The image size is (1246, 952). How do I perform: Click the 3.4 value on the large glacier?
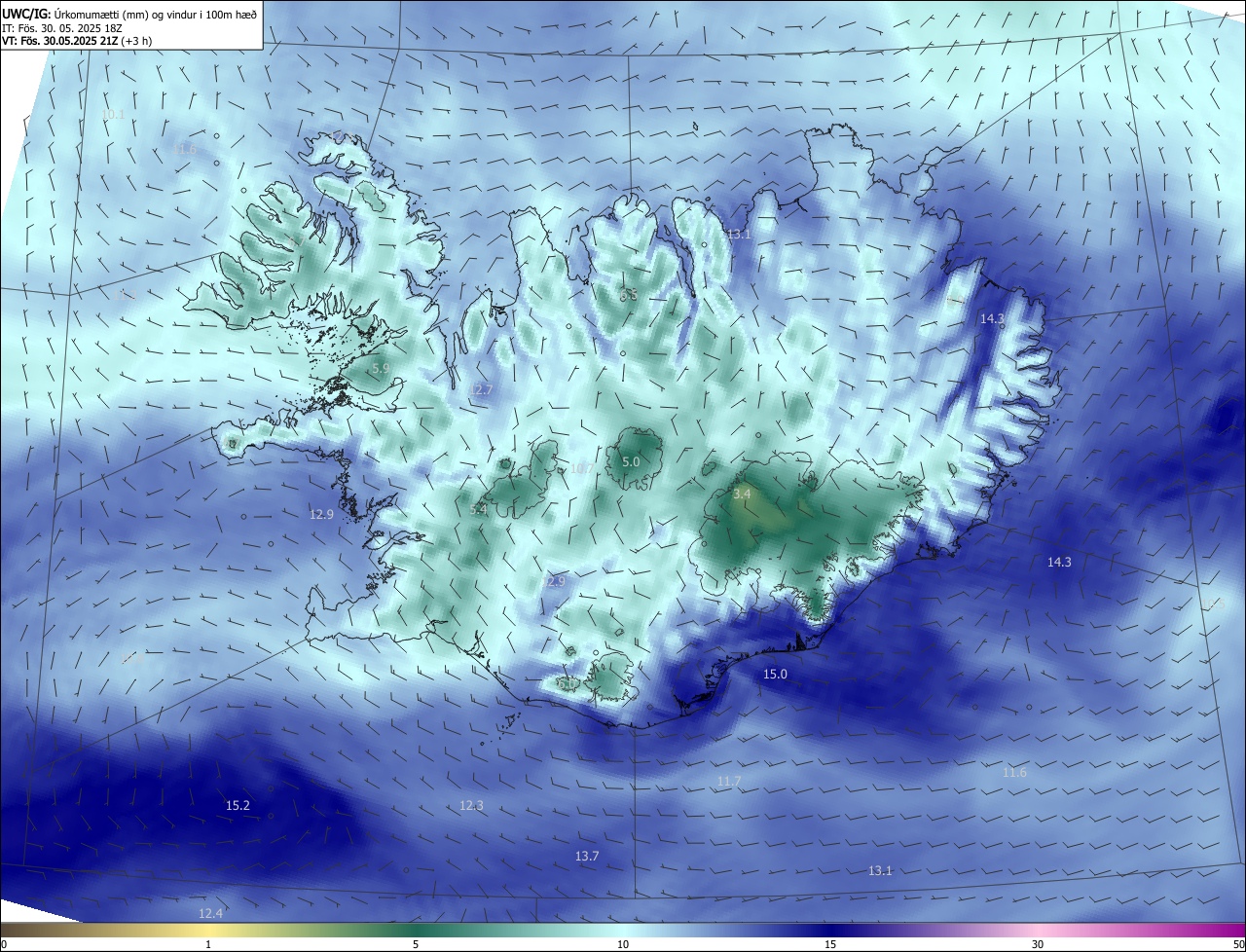pos(742,494)
